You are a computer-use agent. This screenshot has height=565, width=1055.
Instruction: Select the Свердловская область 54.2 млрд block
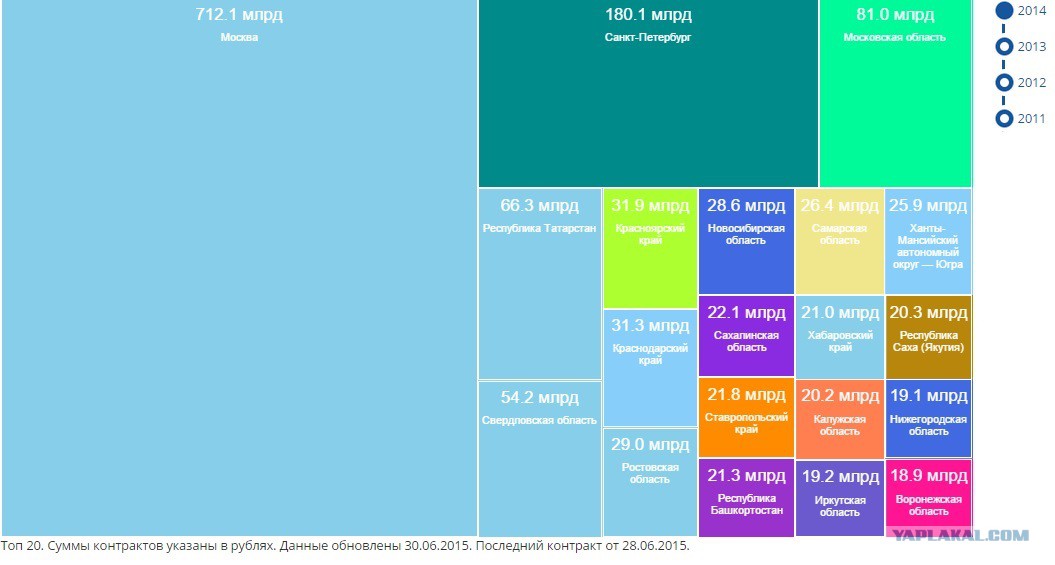(x=540, y=459)
